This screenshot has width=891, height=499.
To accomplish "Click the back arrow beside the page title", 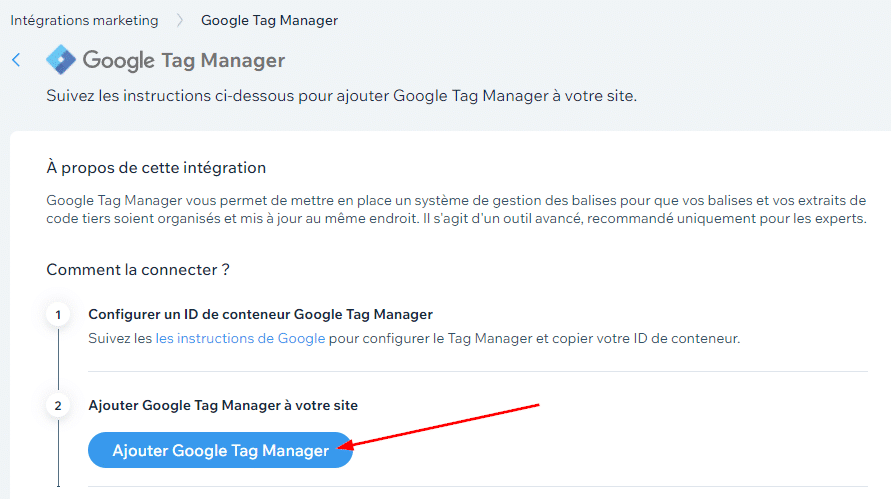I will (16, 60).
